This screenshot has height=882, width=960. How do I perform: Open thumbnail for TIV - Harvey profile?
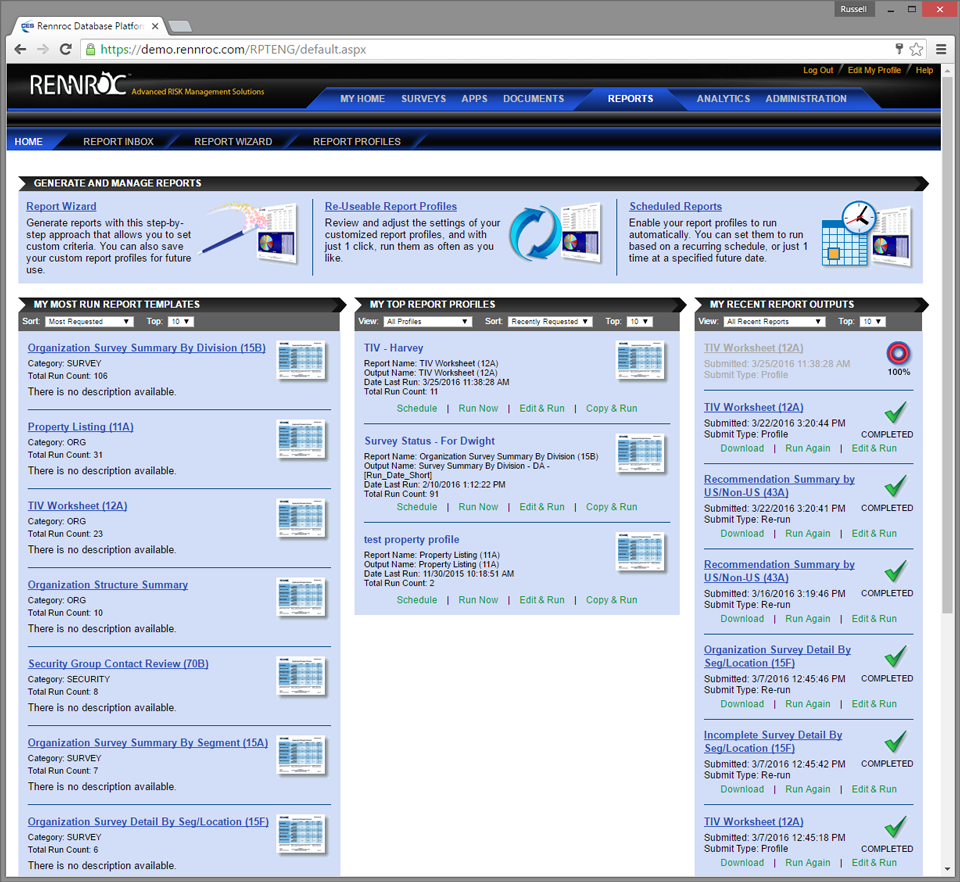(640, 361)
